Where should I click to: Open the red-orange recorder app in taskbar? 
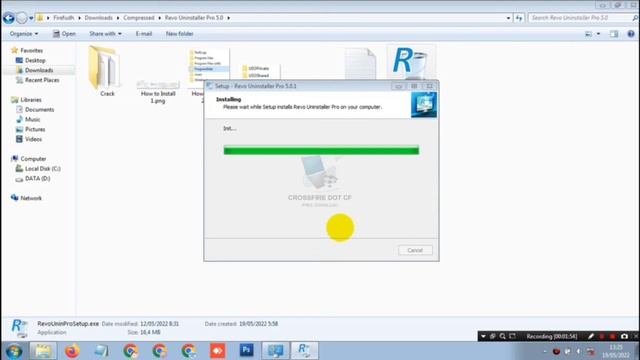[x=218, y=351]
